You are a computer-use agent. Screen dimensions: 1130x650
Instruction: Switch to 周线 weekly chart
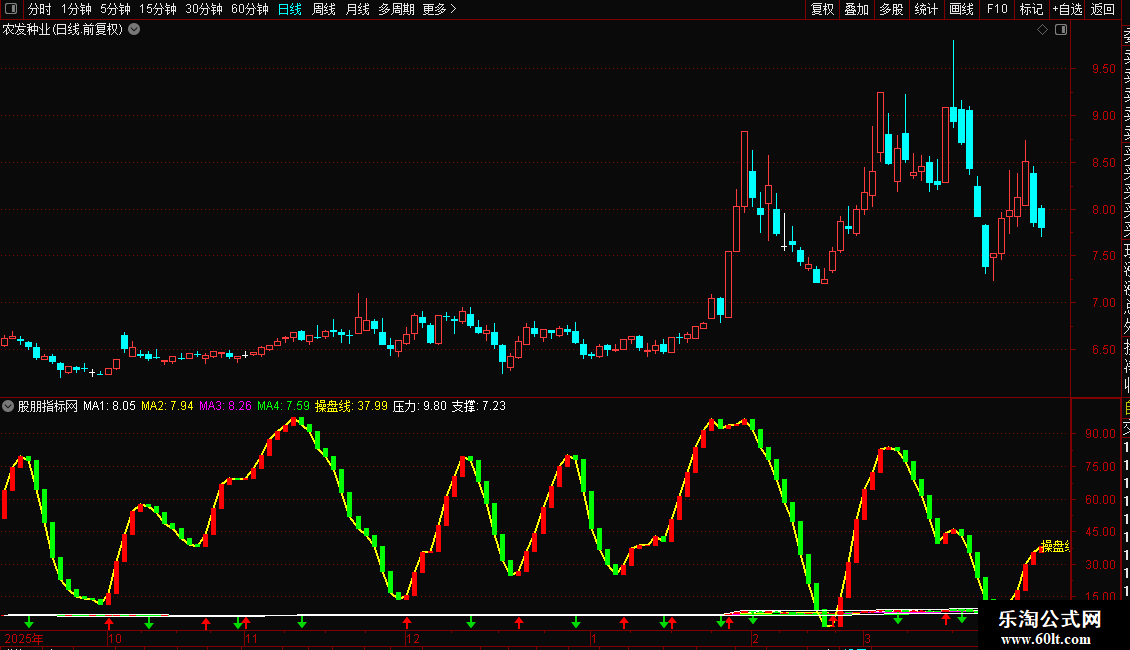tap(324, 9)
